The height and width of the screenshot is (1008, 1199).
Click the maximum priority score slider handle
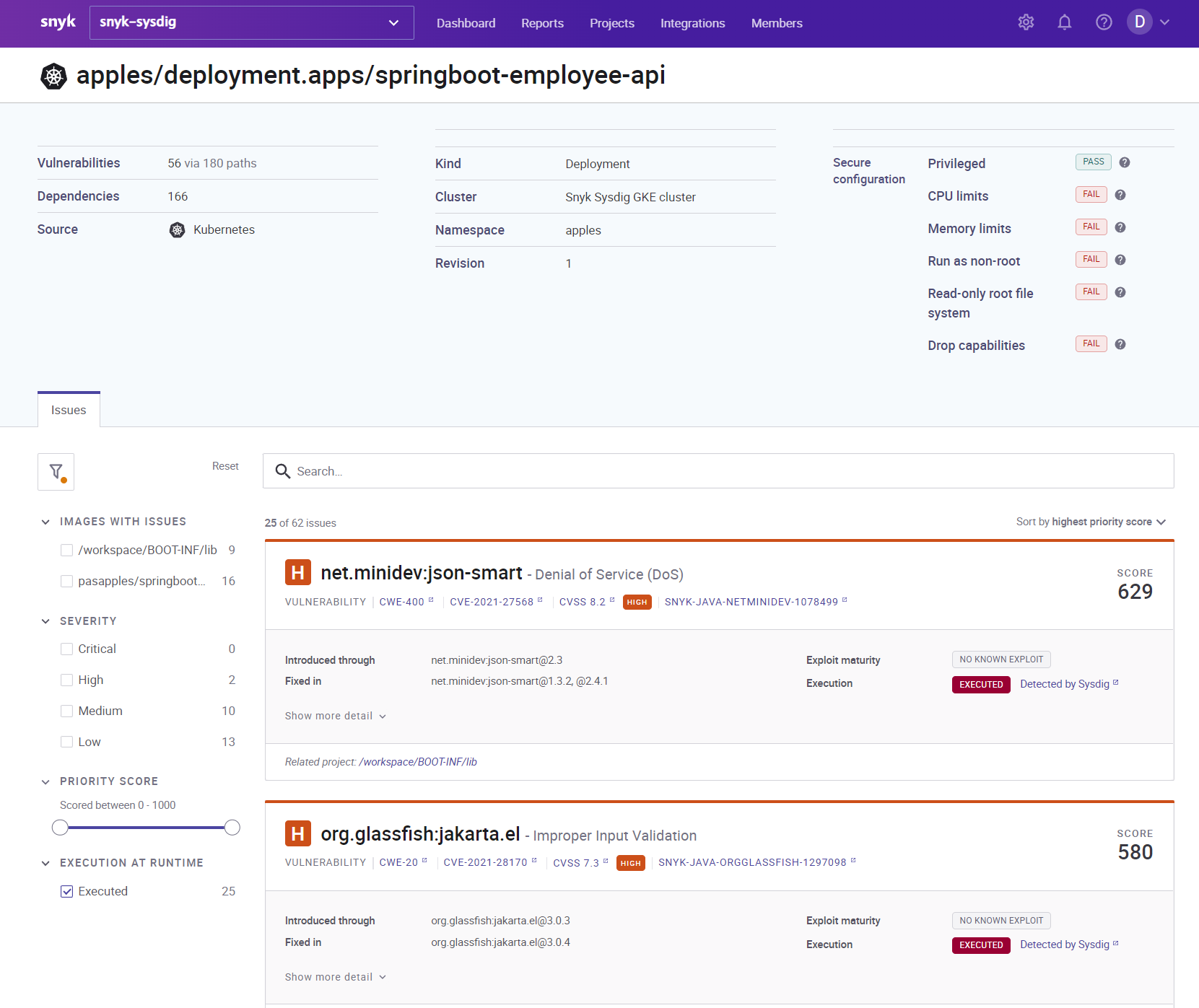232,828
